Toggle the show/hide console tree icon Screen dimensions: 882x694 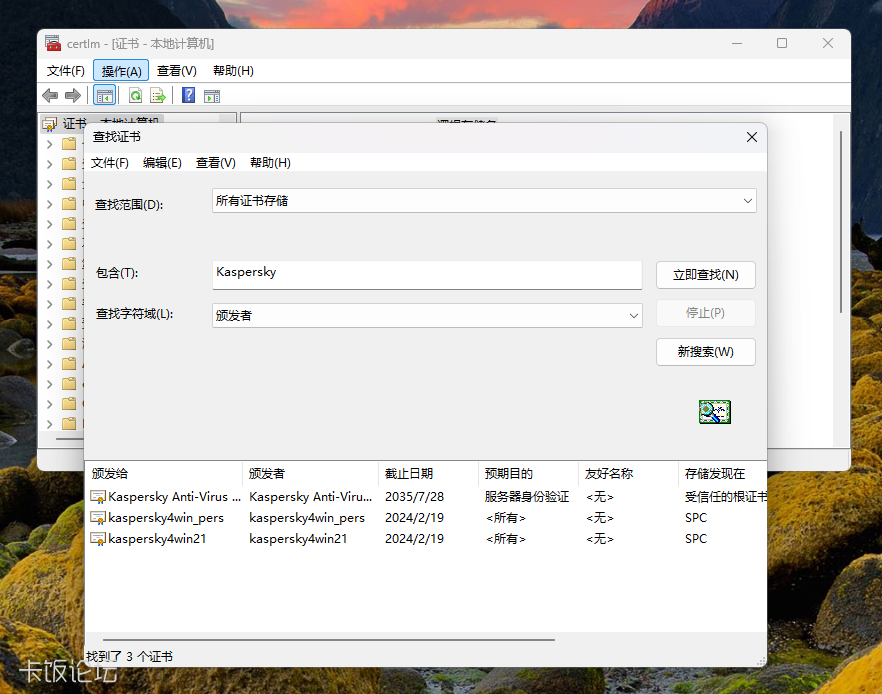[105, 96]
